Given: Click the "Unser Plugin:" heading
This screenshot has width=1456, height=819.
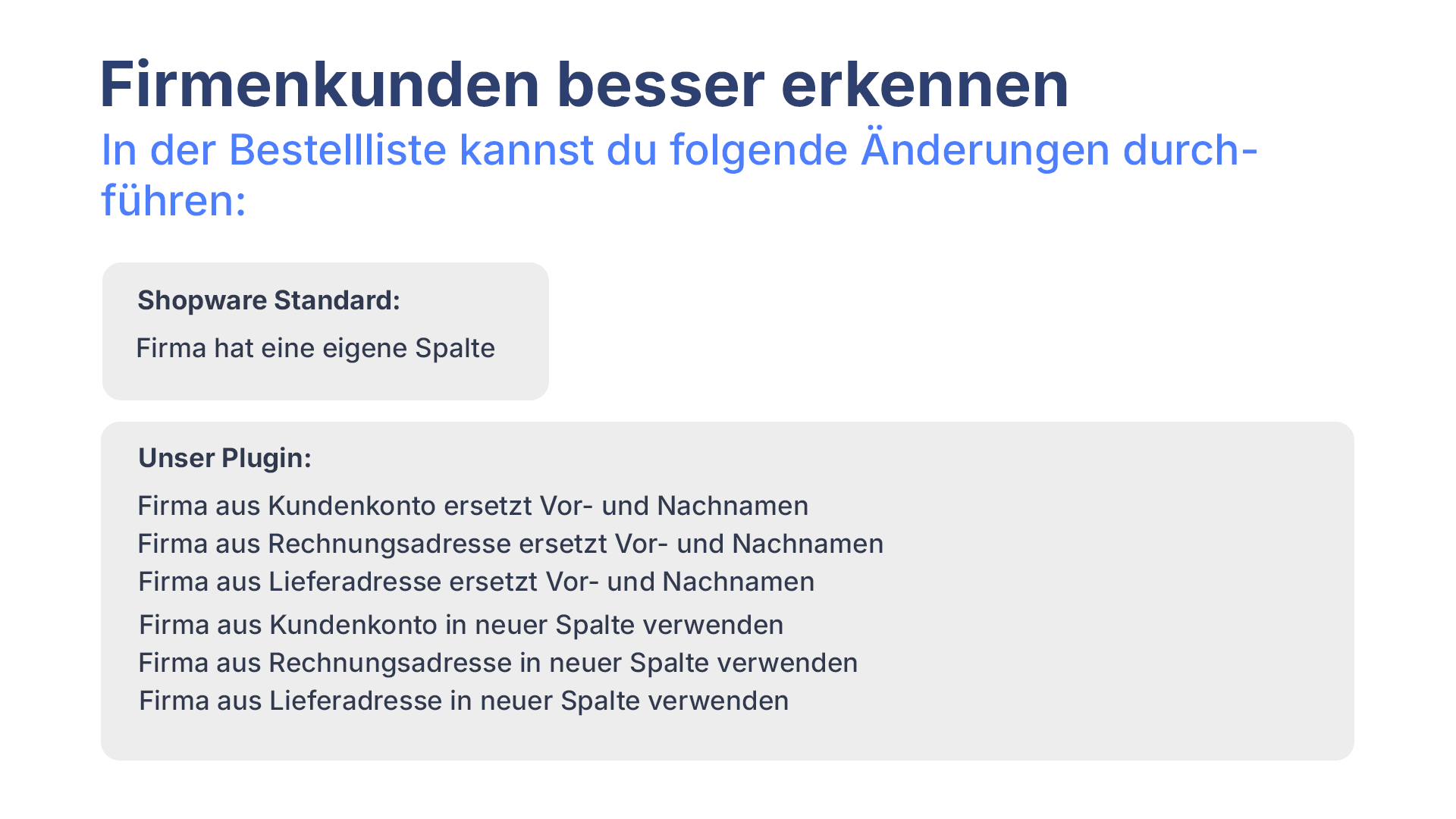Looking at the screenshot, I should click(224, 458).
